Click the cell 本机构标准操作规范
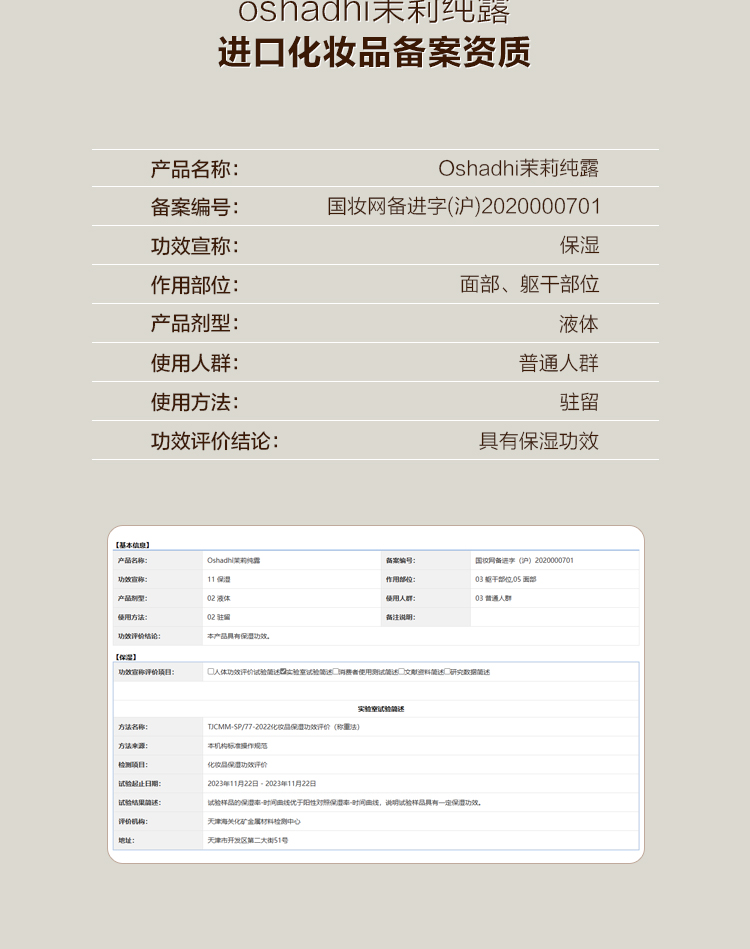The width and height of the screenshot is (750, 949). (237, 746)
